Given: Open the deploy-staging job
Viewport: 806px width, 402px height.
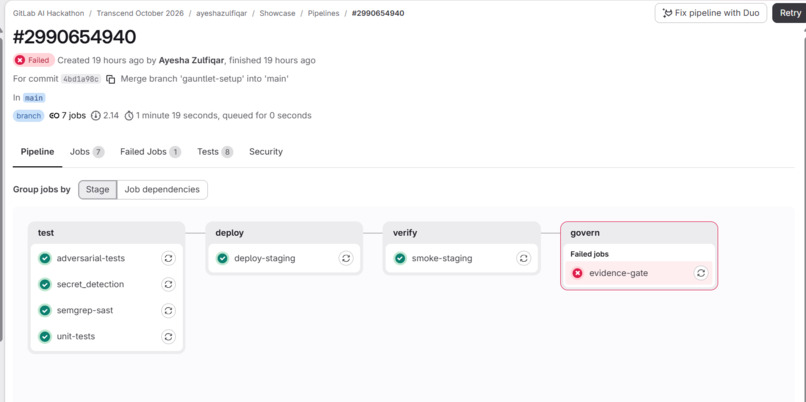Looking at the screenshot, I should coord(265,258).
